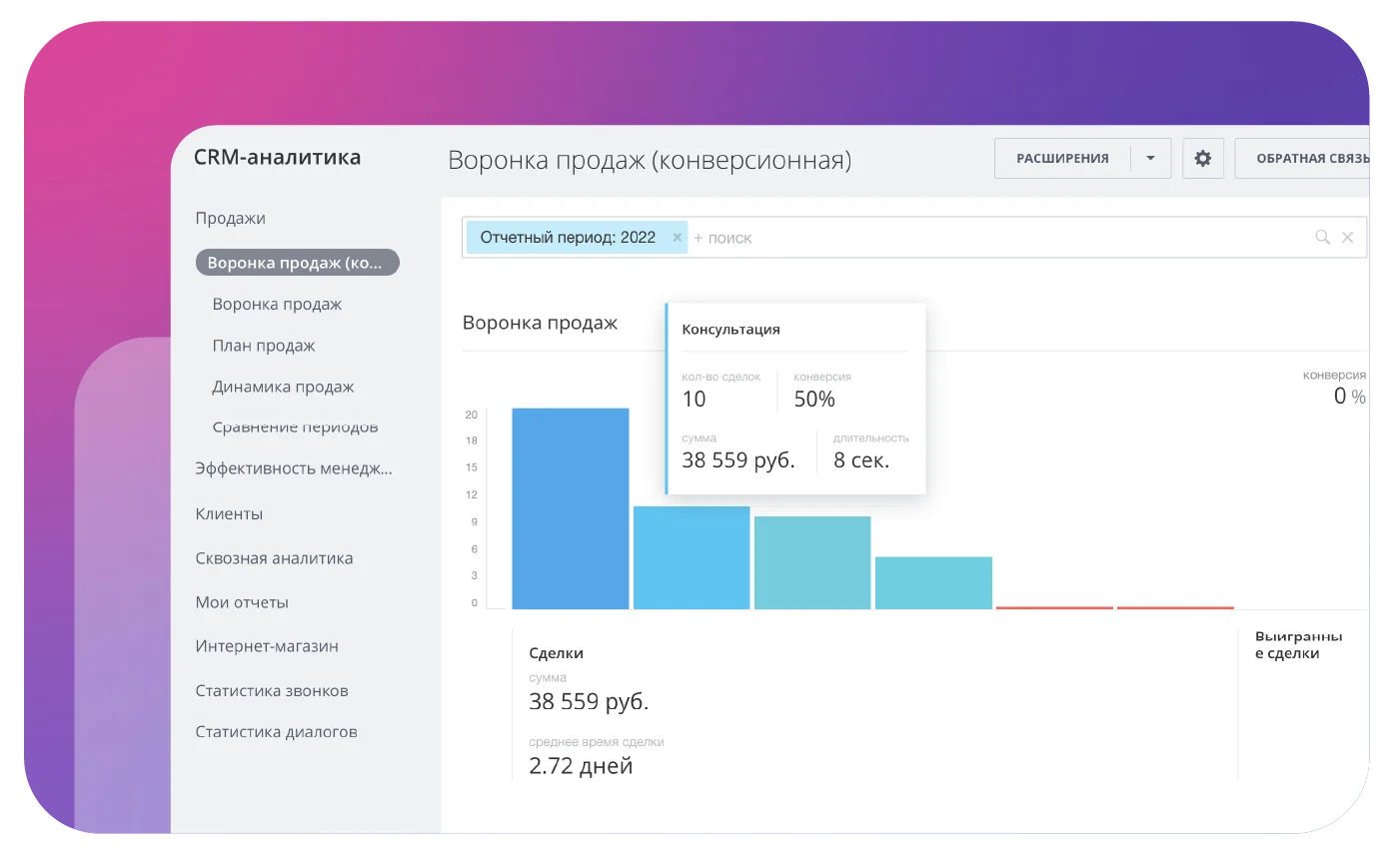This screenshot has width=1400, height=850.
Task: Open Статистика диалогов section
Action: click(276, 732)
